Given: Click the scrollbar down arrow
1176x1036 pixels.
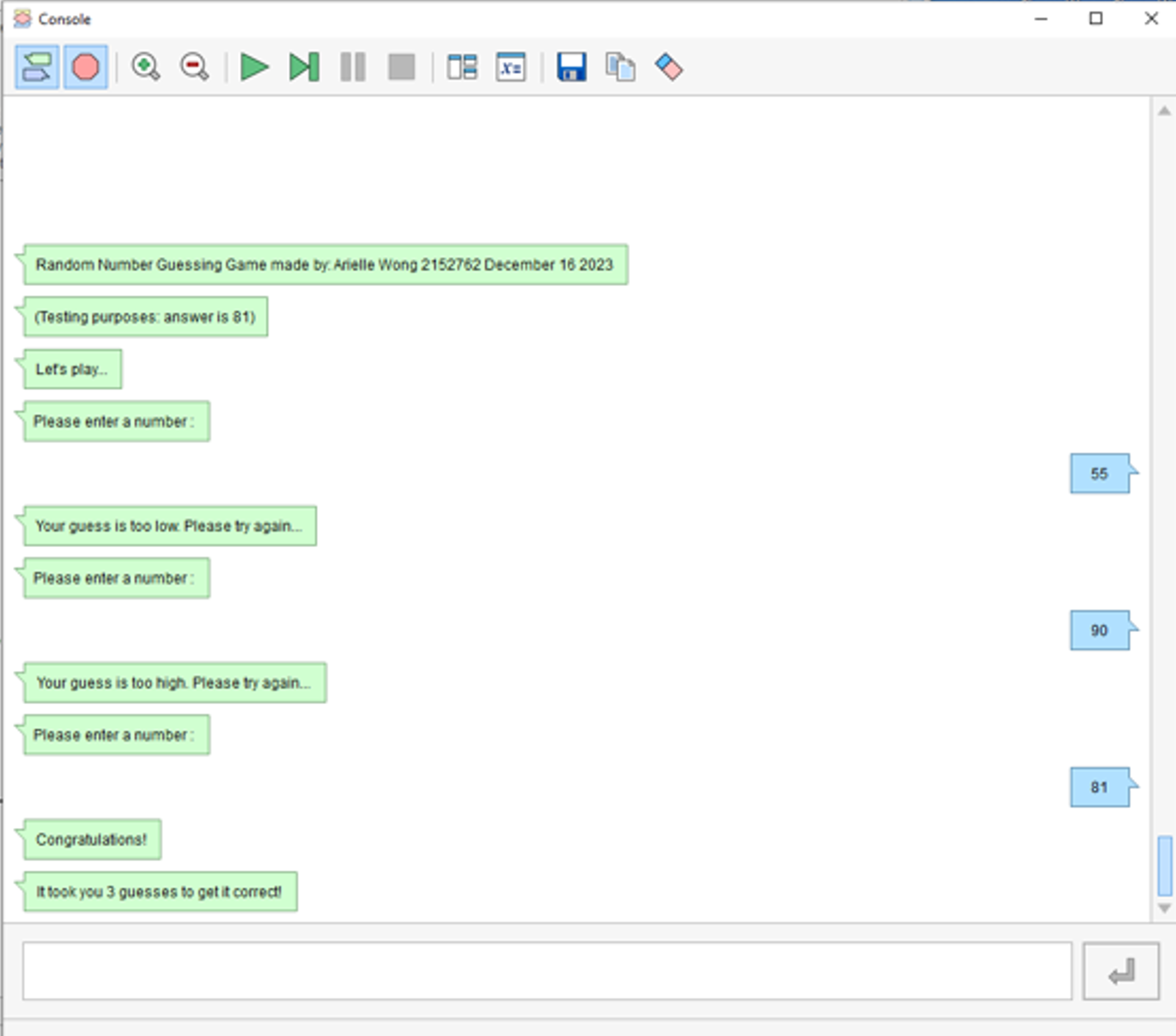Looking at the screenshot, I should click(x=1164, y=908).
